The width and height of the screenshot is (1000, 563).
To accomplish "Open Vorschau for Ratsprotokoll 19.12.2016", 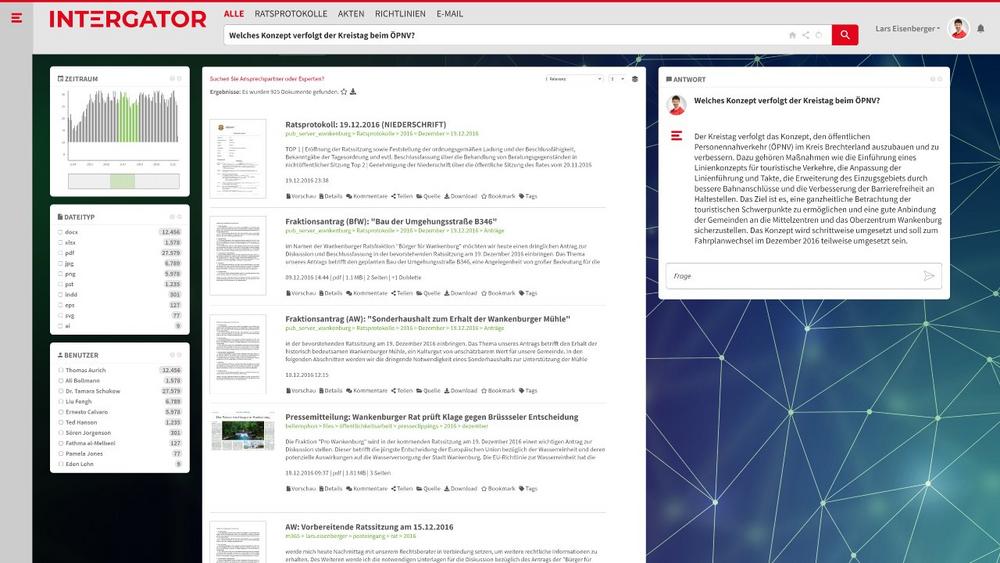I will point(300,196).
